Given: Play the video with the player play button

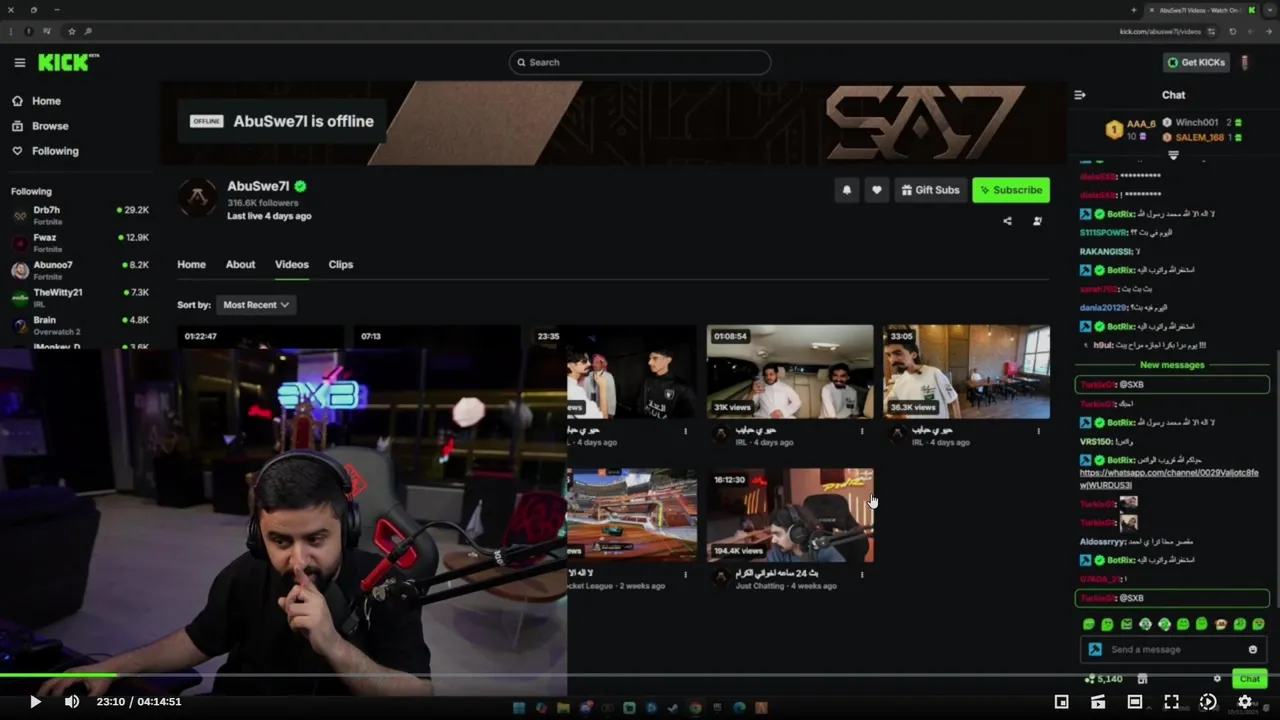Looking at the screenshot, I should (x=35, y=702).
